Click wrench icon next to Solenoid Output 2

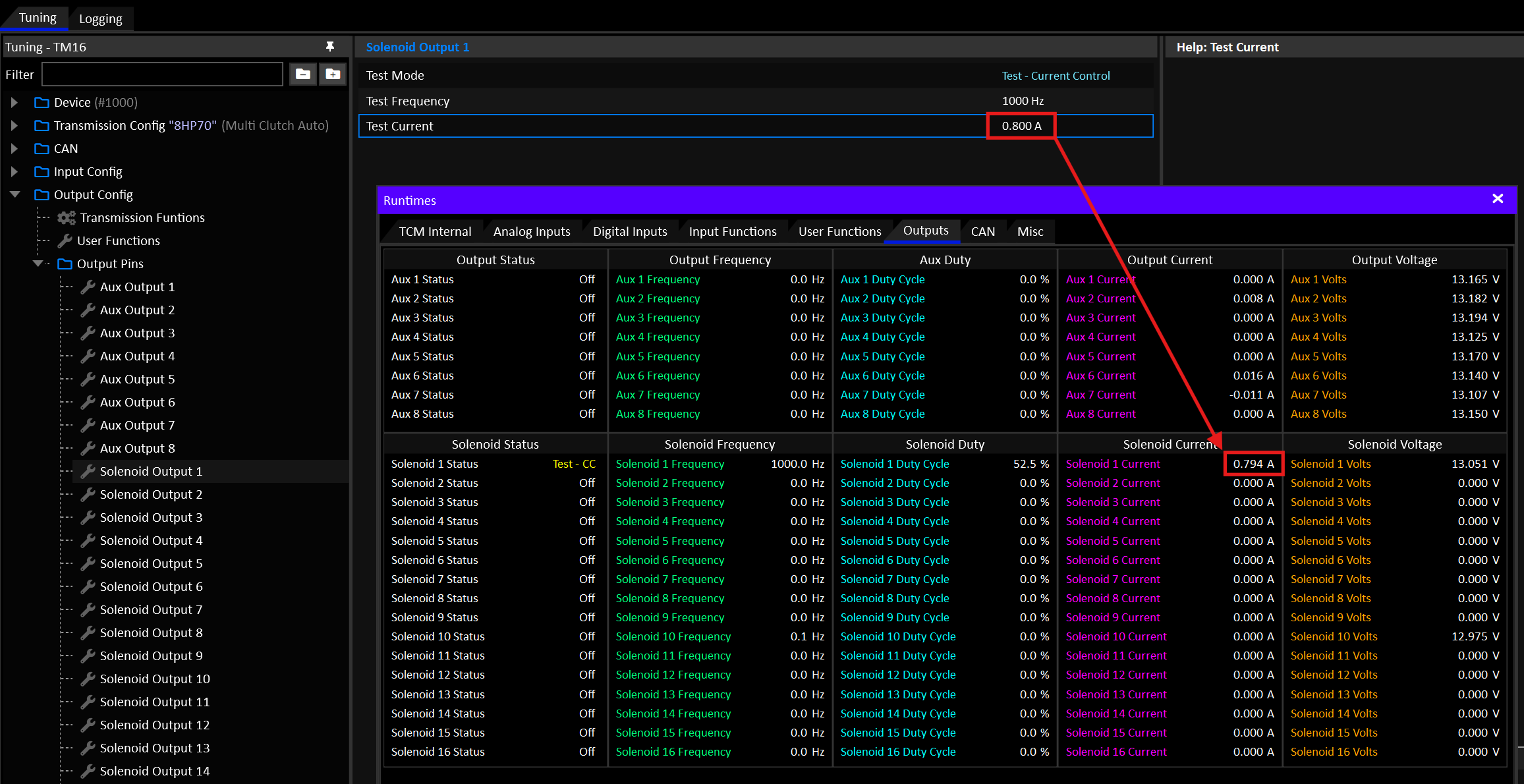pos(88,494)
